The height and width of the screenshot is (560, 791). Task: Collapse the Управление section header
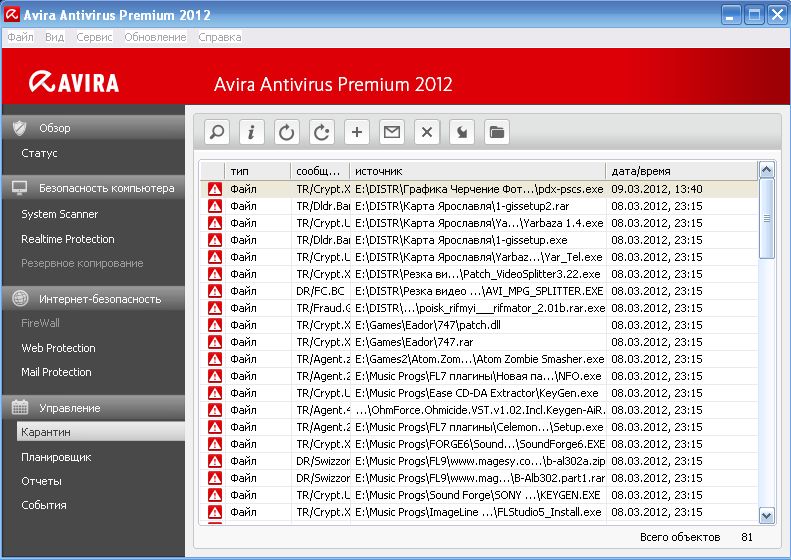coord(94,408)
